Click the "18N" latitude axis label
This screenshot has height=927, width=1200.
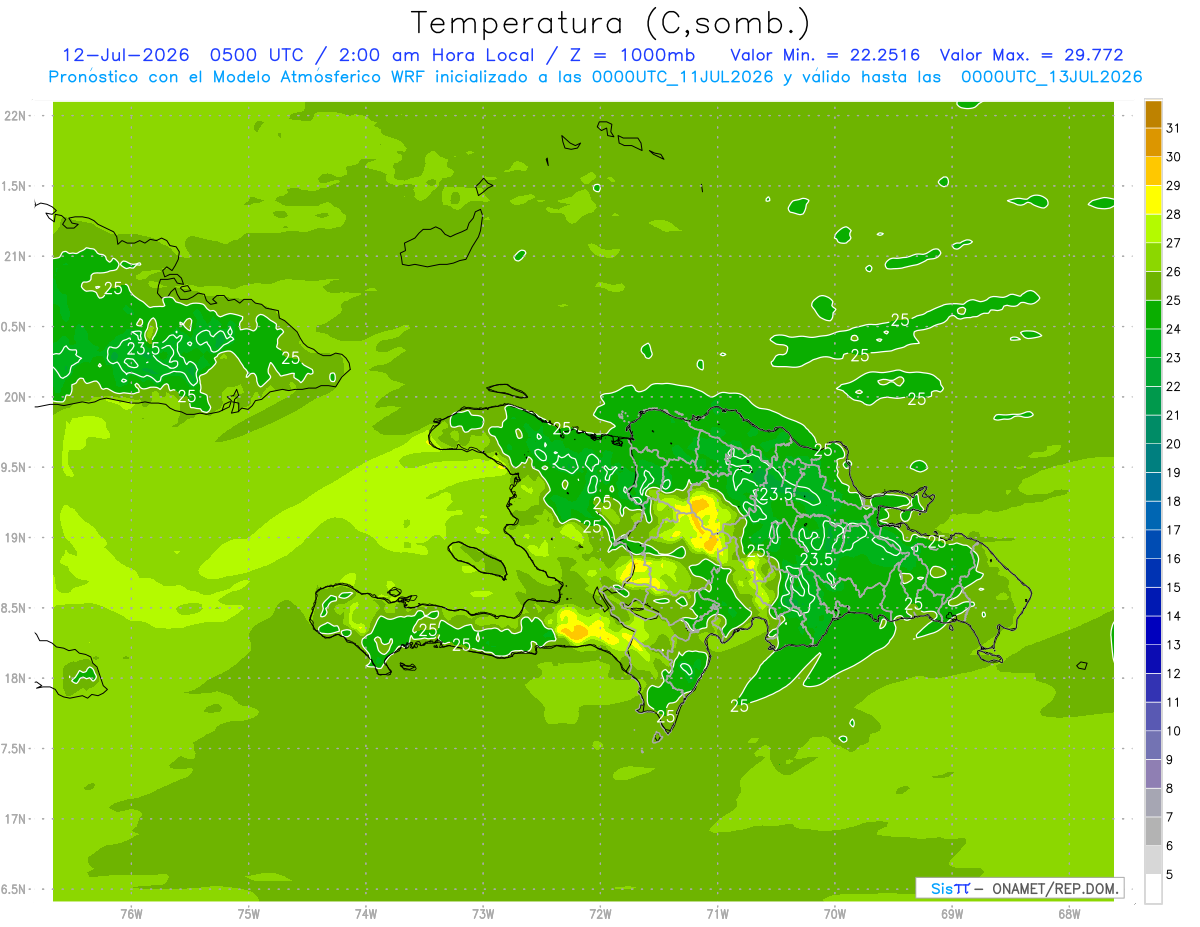pyautogui.click(x=14, y=679)
